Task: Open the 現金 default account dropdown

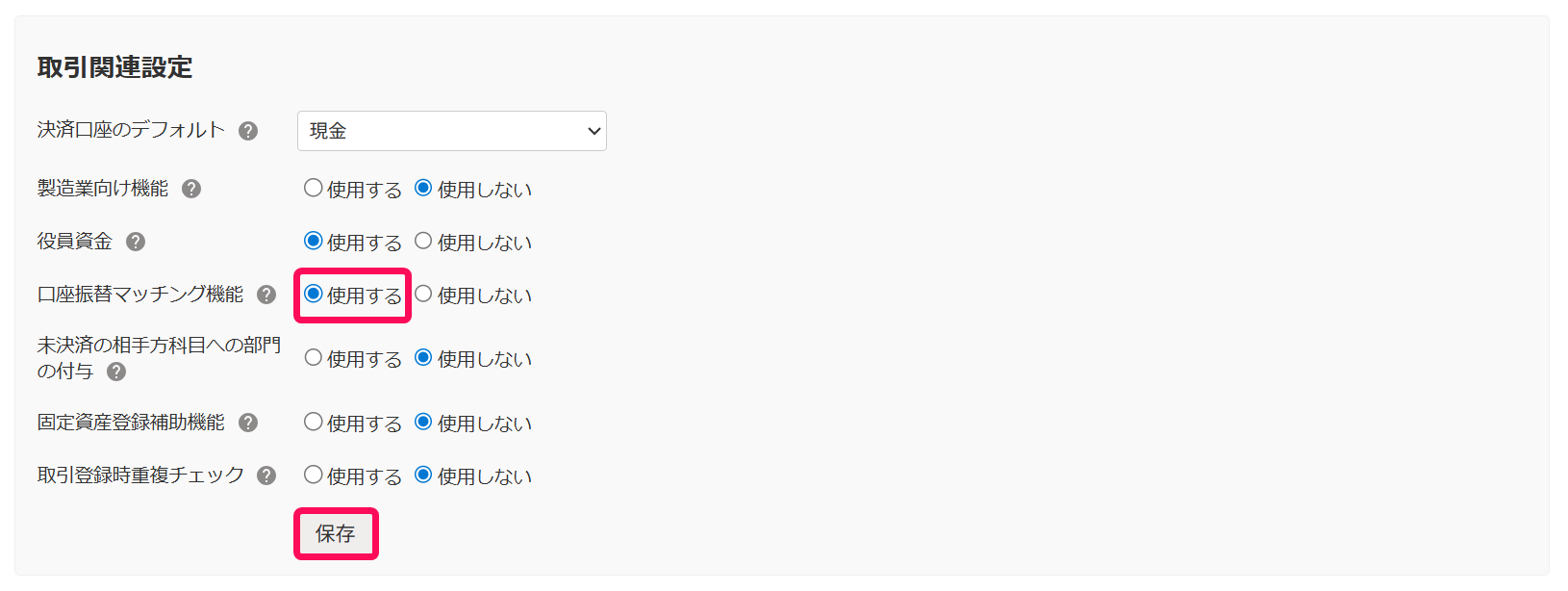Action: tap(452, 131)
